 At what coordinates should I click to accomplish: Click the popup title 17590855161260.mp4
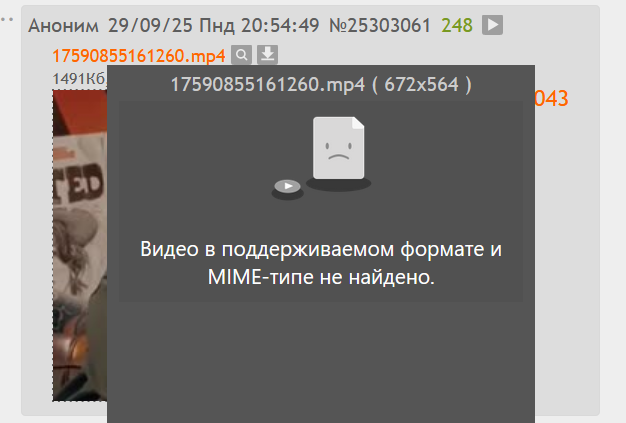click(x=268, y=85)
